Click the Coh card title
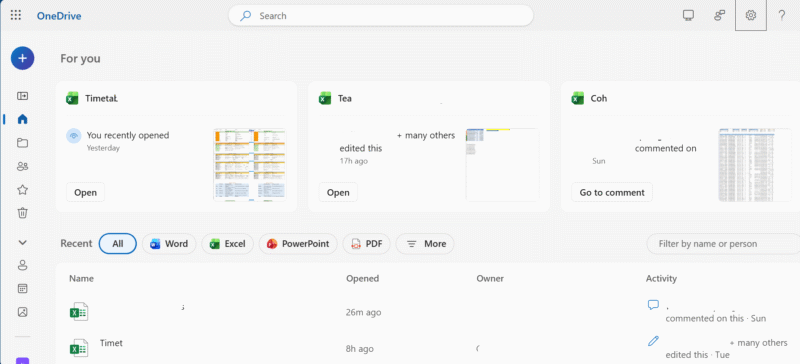Viewport: 800px width, 364px height. click(x=599, y=99)
